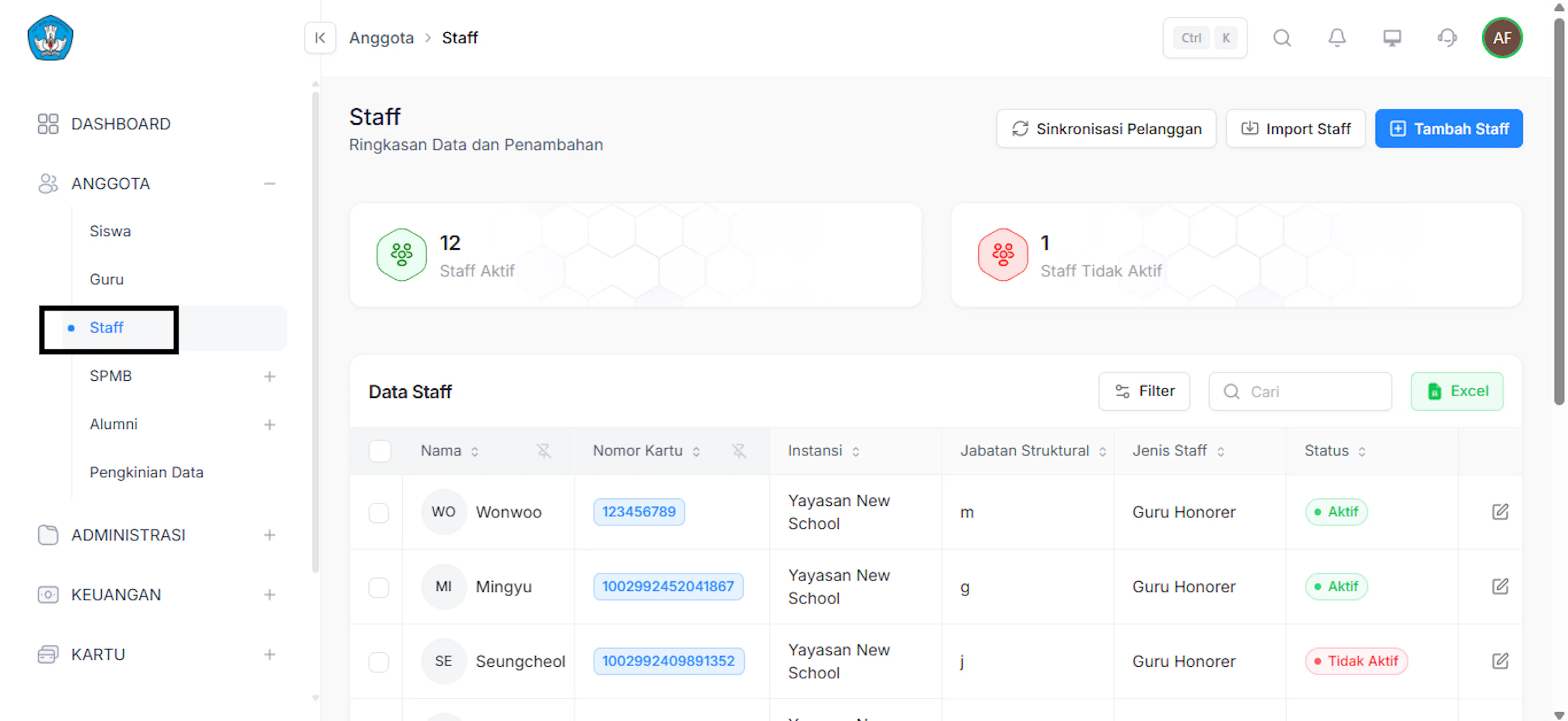The height and width of the screenshot is (721, 1568).
Task: Sort by Nama column
Action: point(475,451)
